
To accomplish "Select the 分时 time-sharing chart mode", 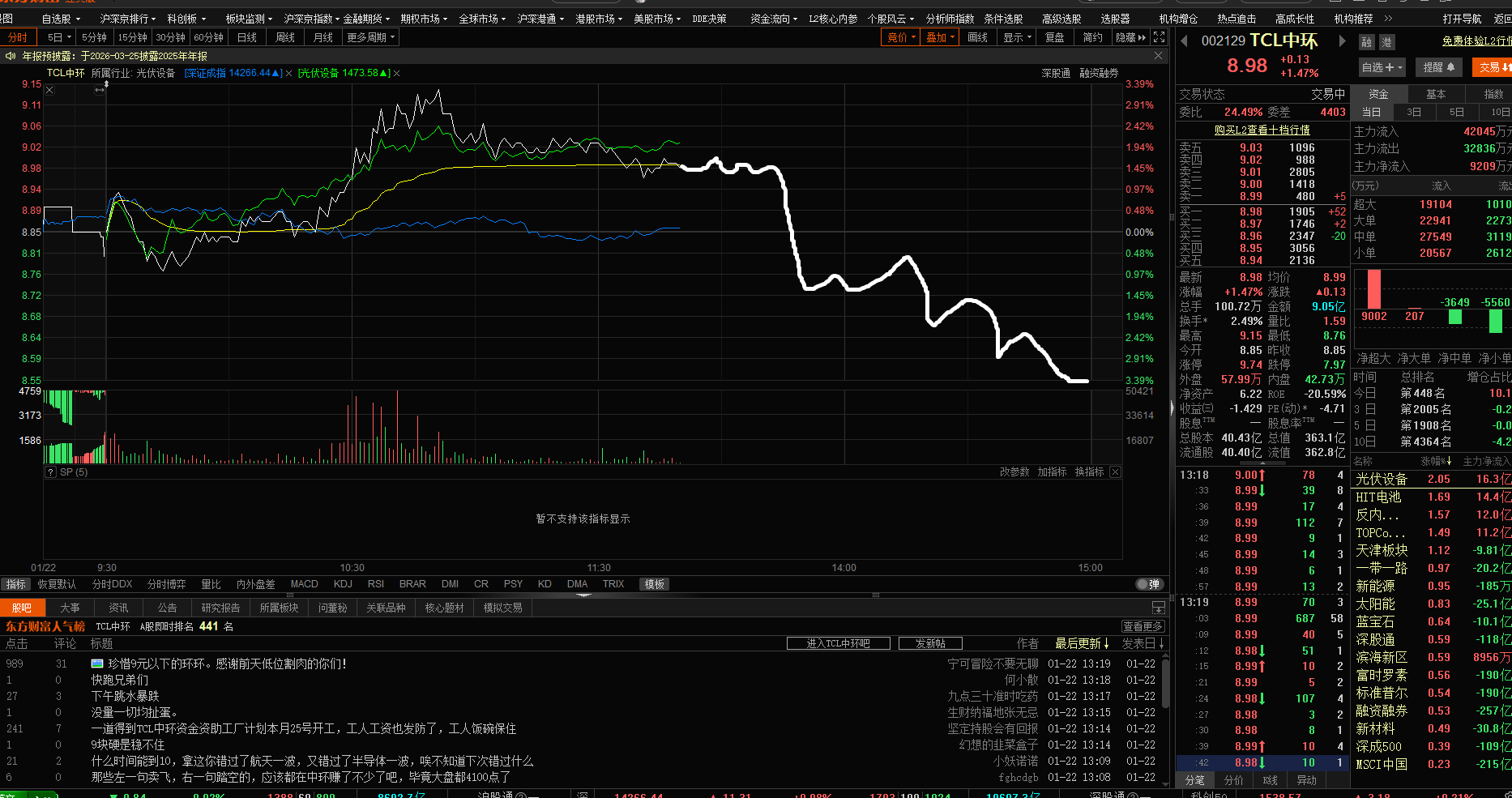I will click(17, 37).
